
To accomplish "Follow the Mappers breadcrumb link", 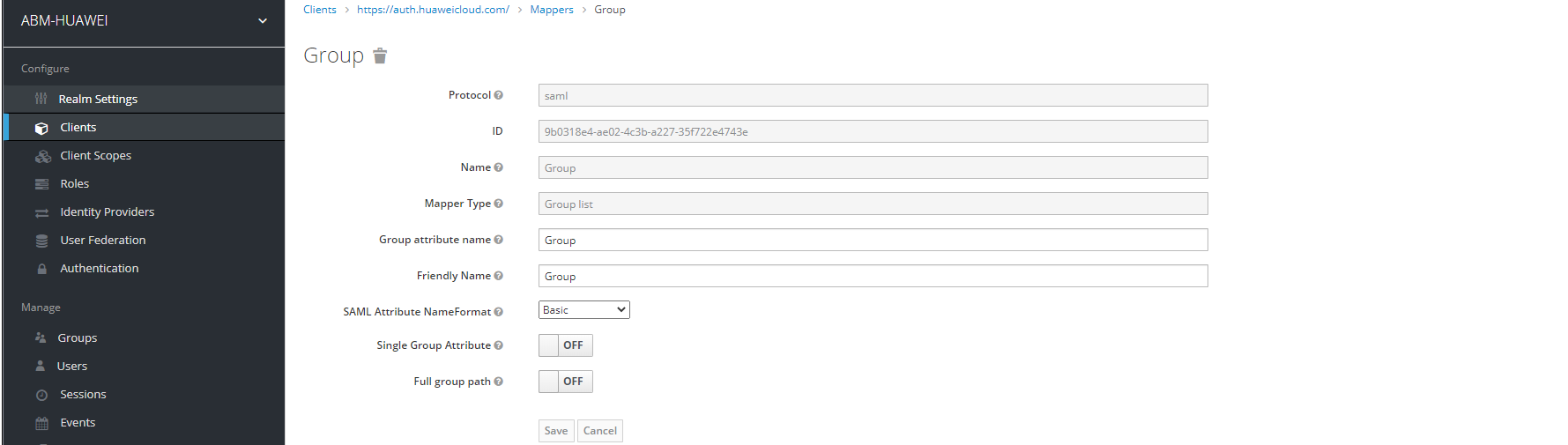I will (x=552, y=10).
